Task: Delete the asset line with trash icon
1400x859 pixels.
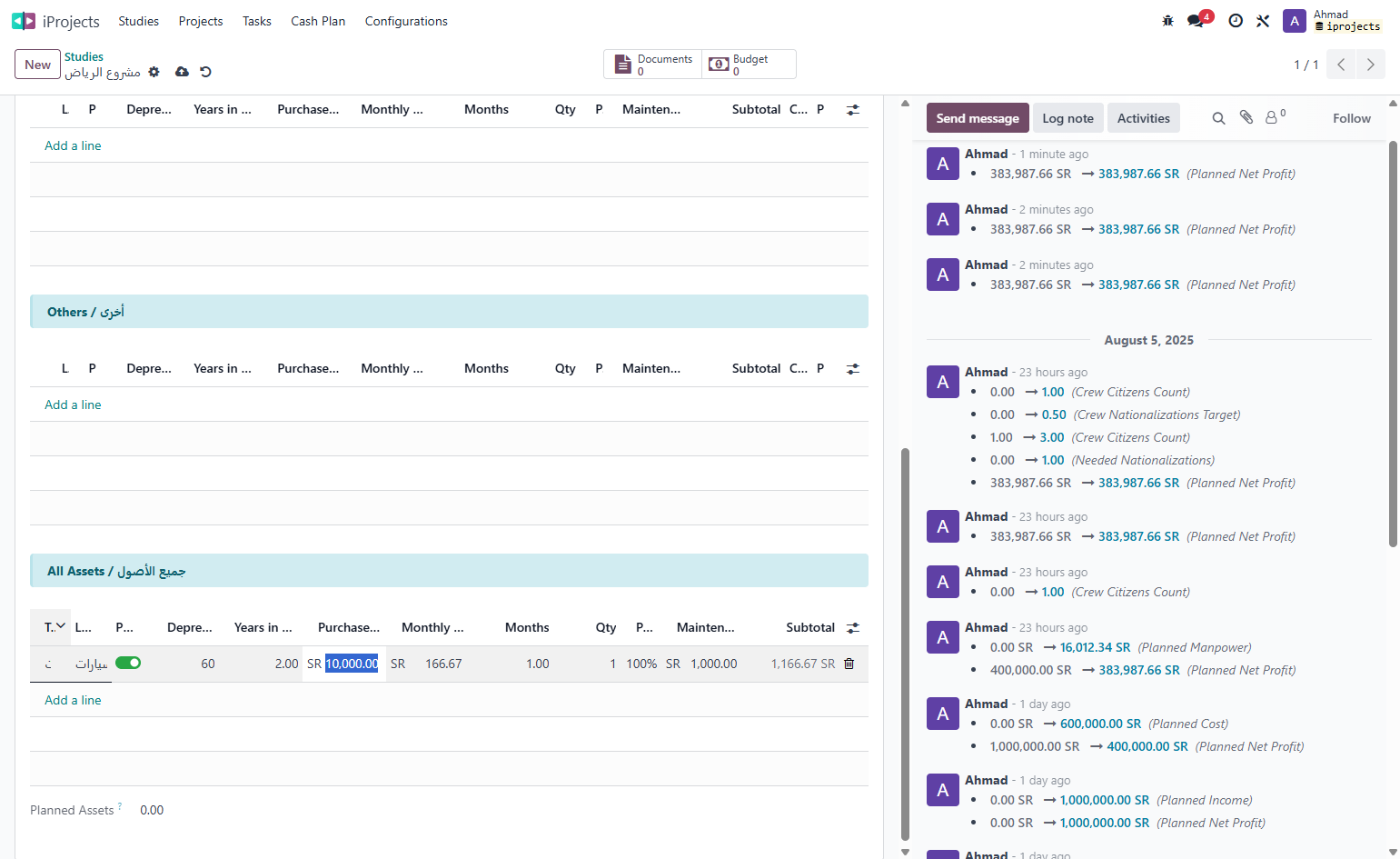Action: click(x=849, y=664)
